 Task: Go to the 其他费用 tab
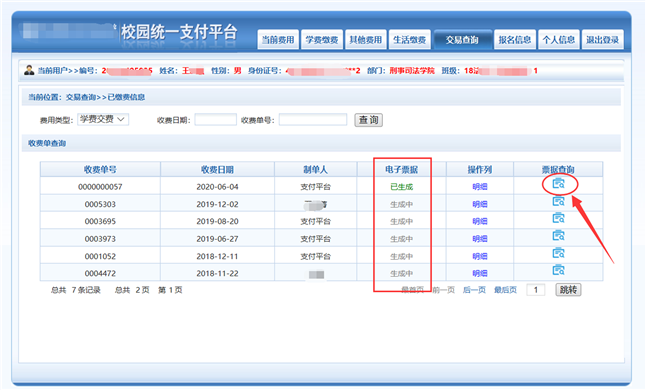pos(366,40)
